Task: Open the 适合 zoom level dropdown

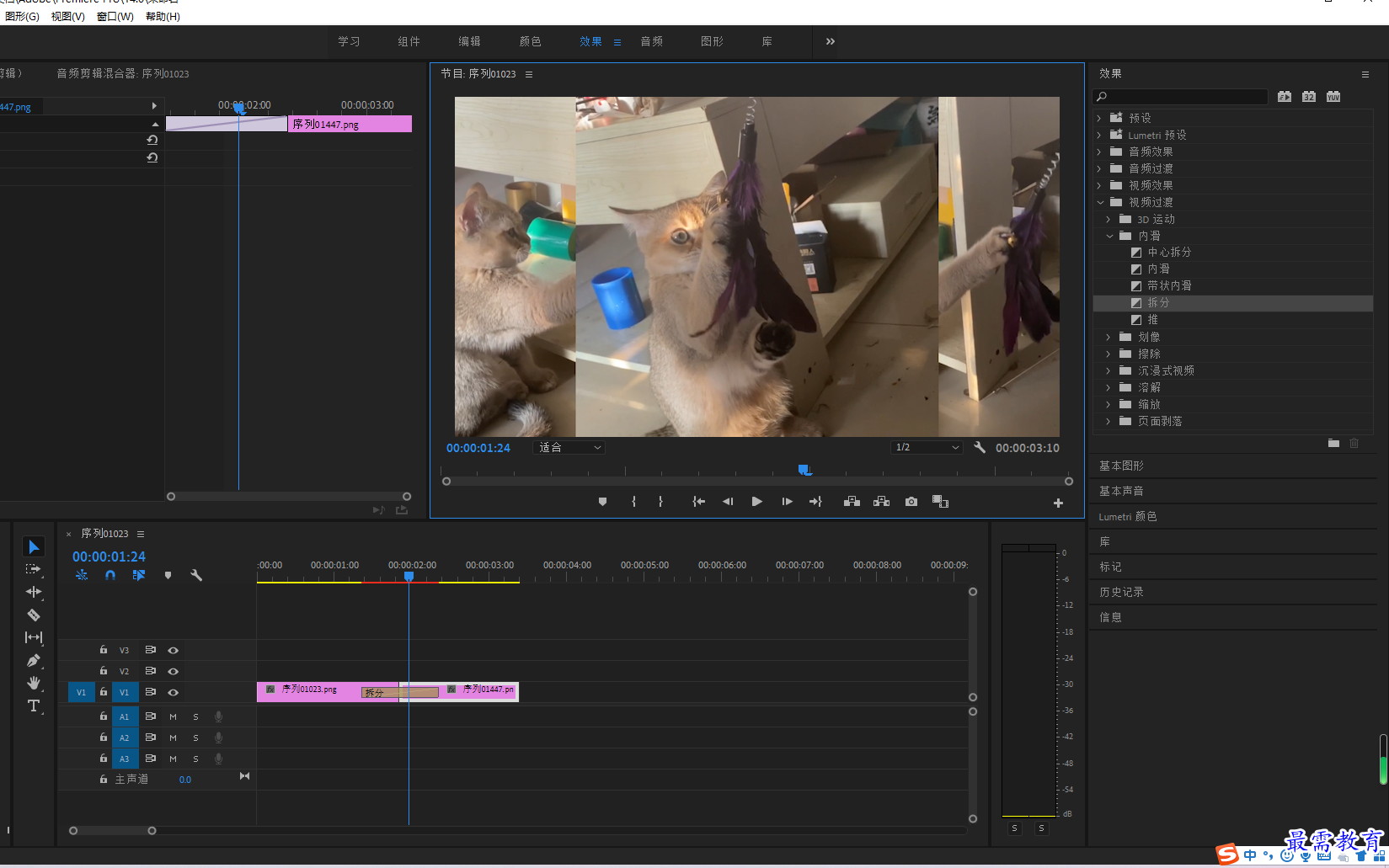Action: tap(569, 448)
